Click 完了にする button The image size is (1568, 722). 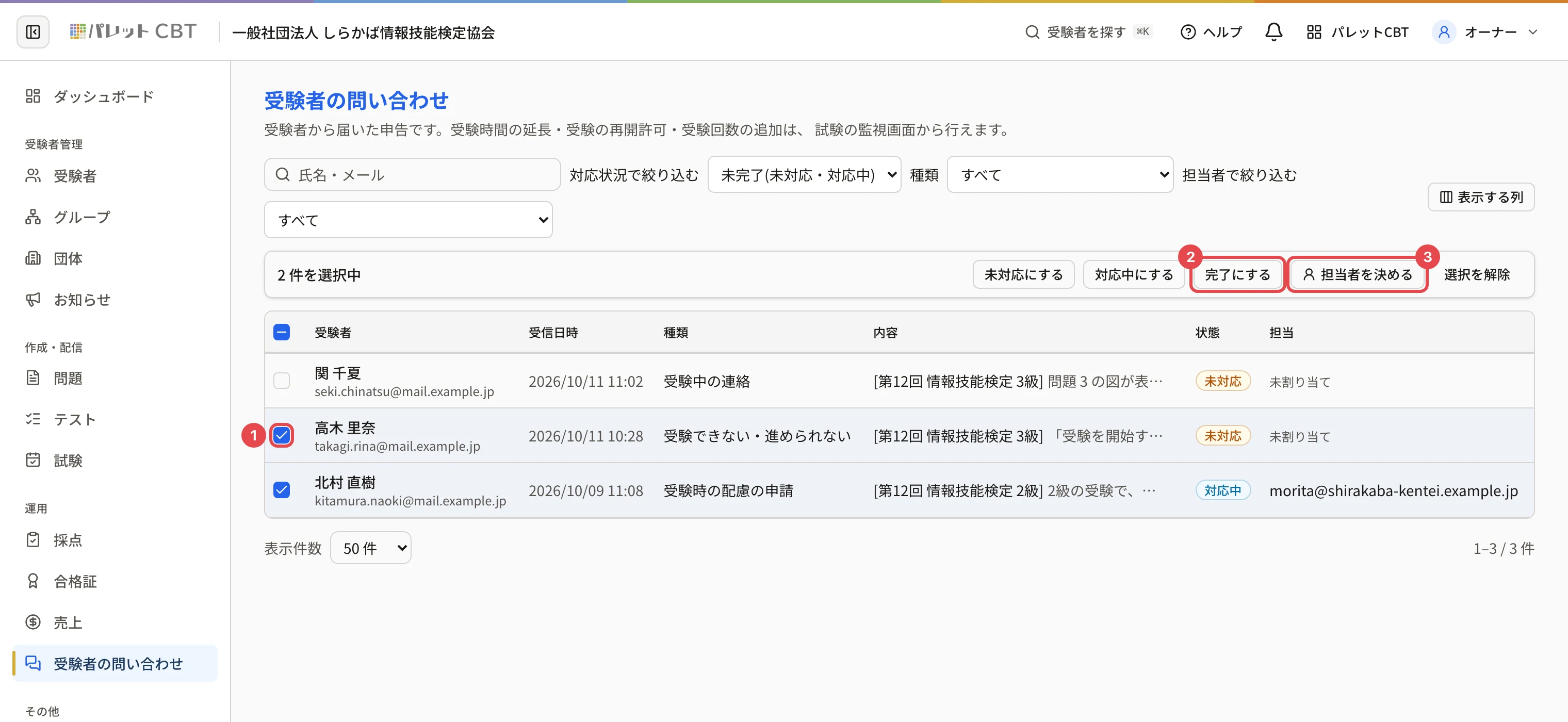[1237, 274]
